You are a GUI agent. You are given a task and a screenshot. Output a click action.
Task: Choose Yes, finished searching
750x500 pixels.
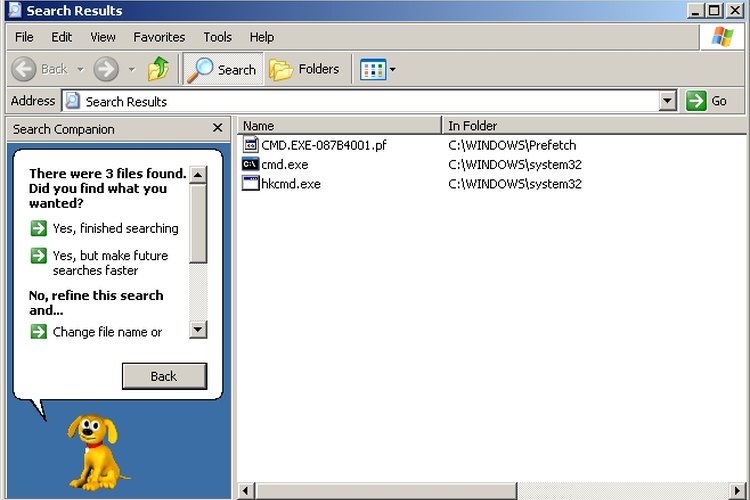click(x=115, y=228)
